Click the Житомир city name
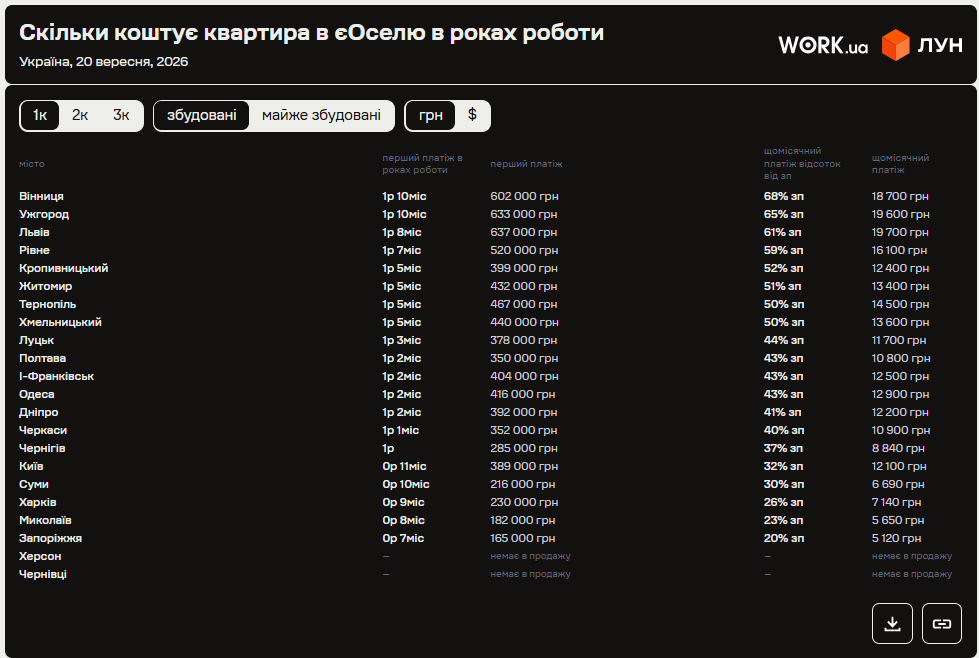979x658 pixels. tap(46, 287)
